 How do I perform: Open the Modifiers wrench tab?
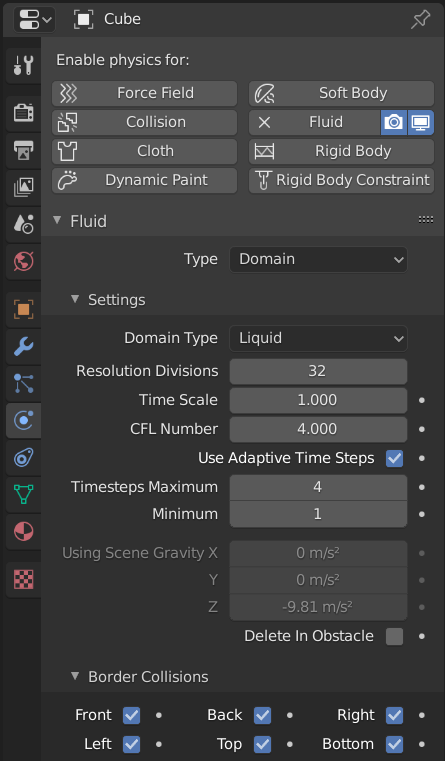pyautogui.click(x=23, y=347)
